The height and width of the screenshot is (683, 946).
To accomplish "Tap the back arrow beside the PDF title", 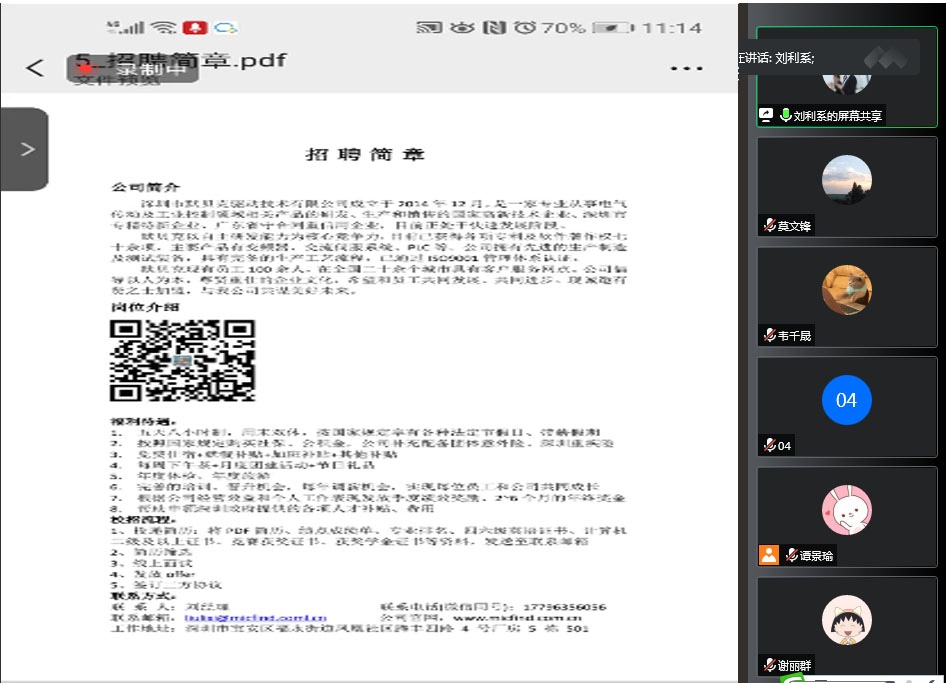I will [35, 68].
